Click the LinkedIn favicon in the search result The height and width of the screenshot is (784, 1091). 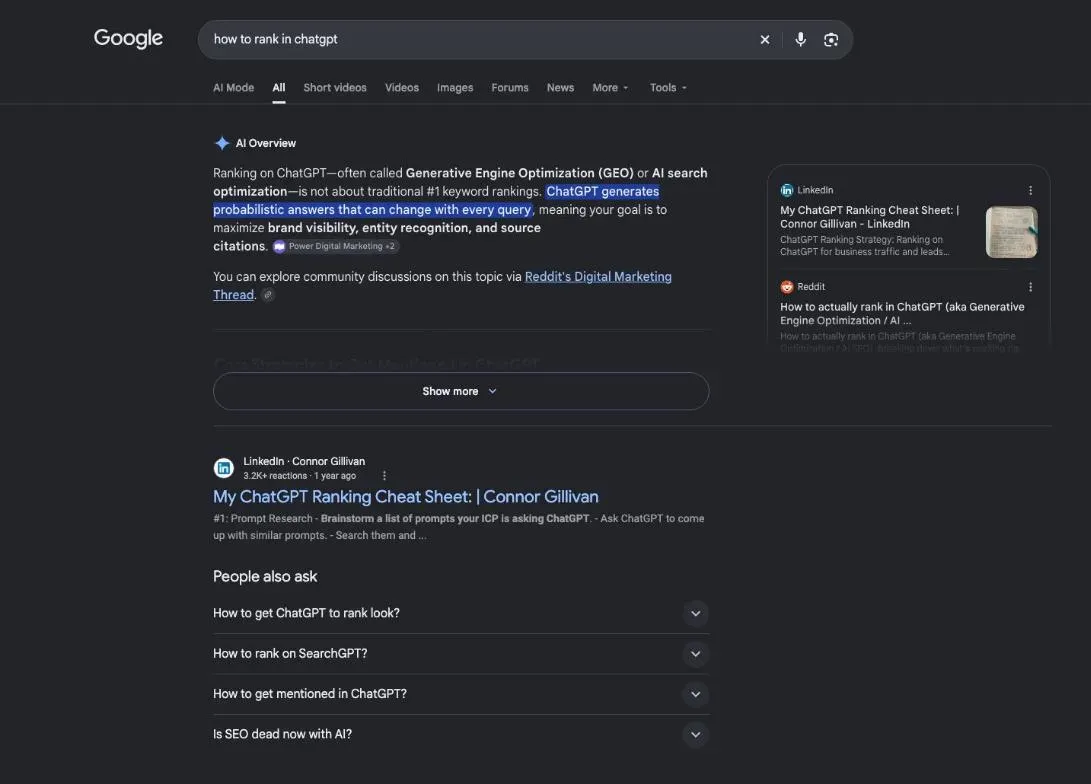pyautogui.click(x=223, y=468)
